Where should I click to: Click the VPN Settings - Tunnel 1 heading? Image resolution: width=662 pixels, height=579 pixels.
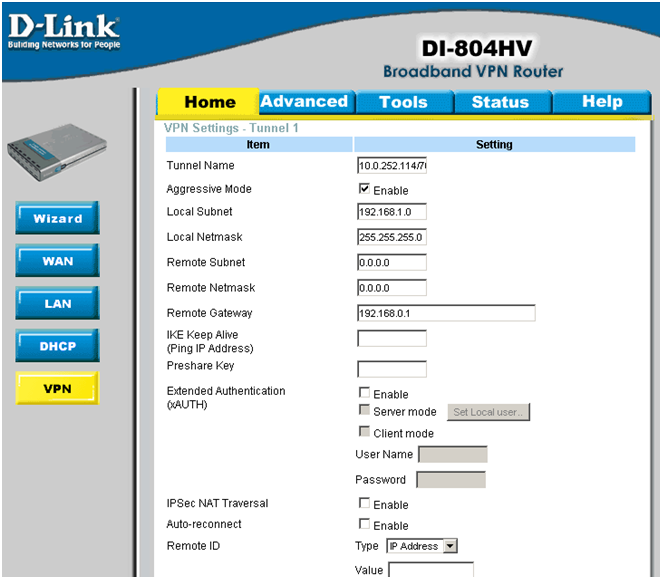231,128
